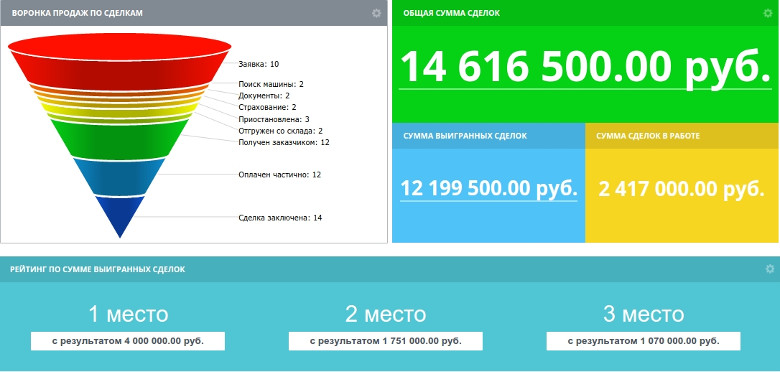This screenshot has width=780, height=372.
Task: Open settings gear of sales funnel widget
Action: (377, 13)
